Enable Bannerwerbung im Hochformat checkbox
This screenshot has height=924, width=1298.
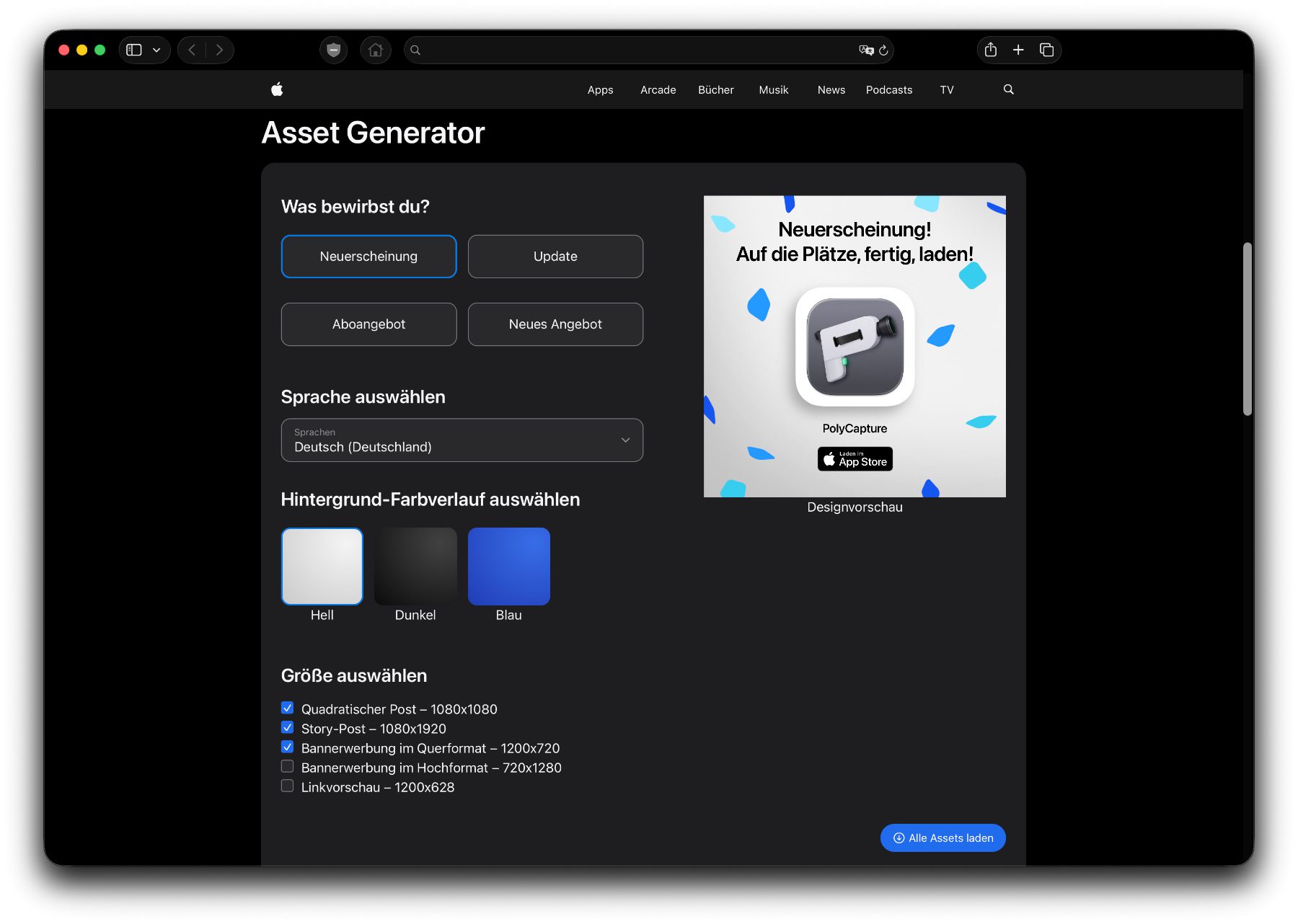288,766
